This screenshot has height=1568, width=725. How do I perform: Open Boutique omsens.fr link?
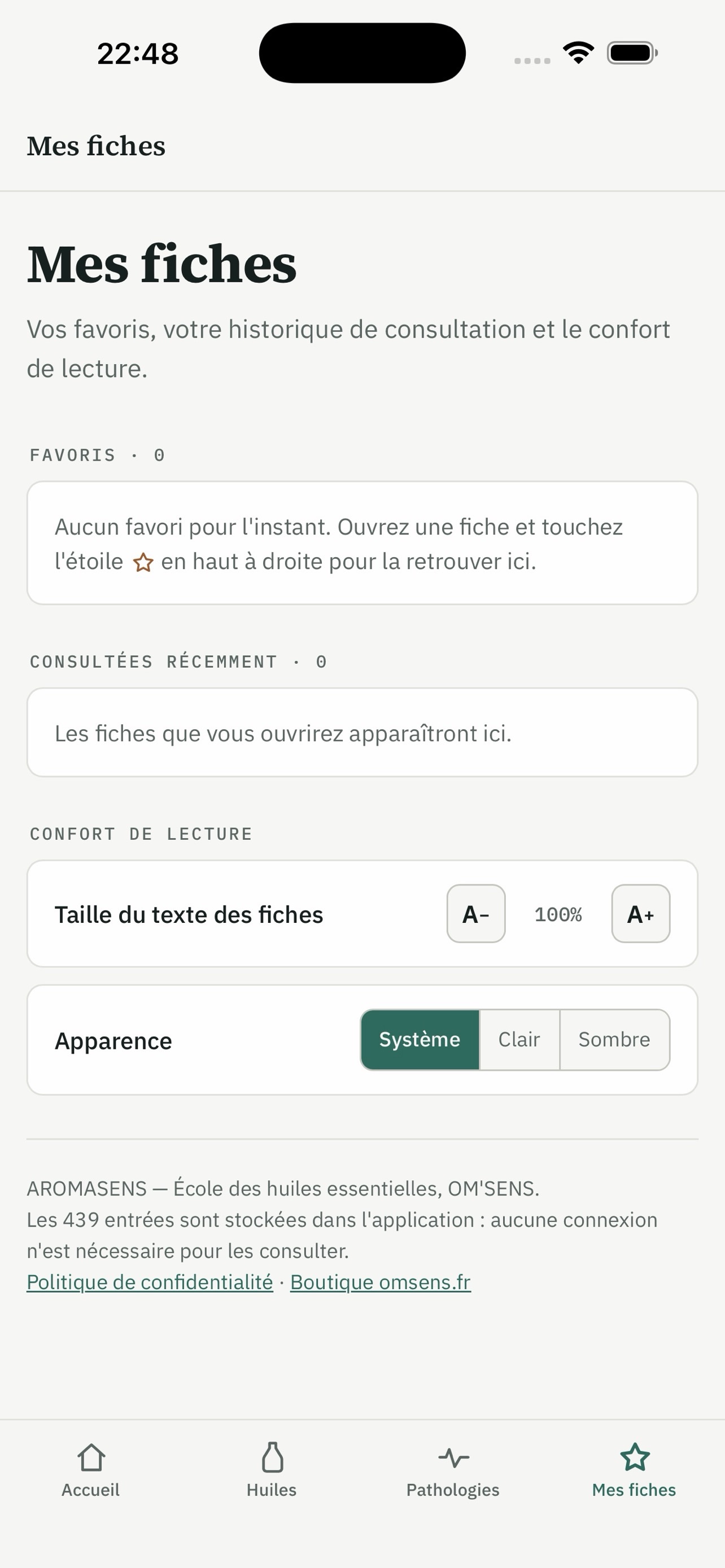point(381,1282)
